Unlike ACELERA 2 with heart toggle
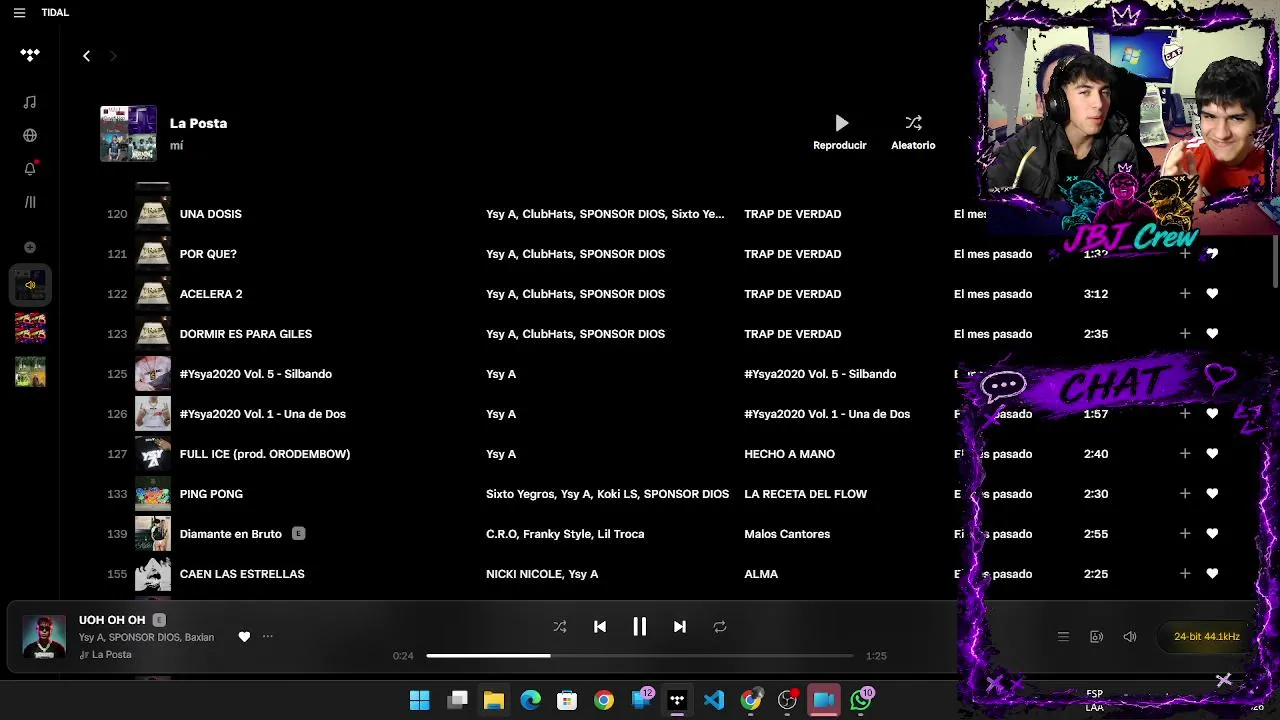1280x720 pixels. pos(1212,294)
